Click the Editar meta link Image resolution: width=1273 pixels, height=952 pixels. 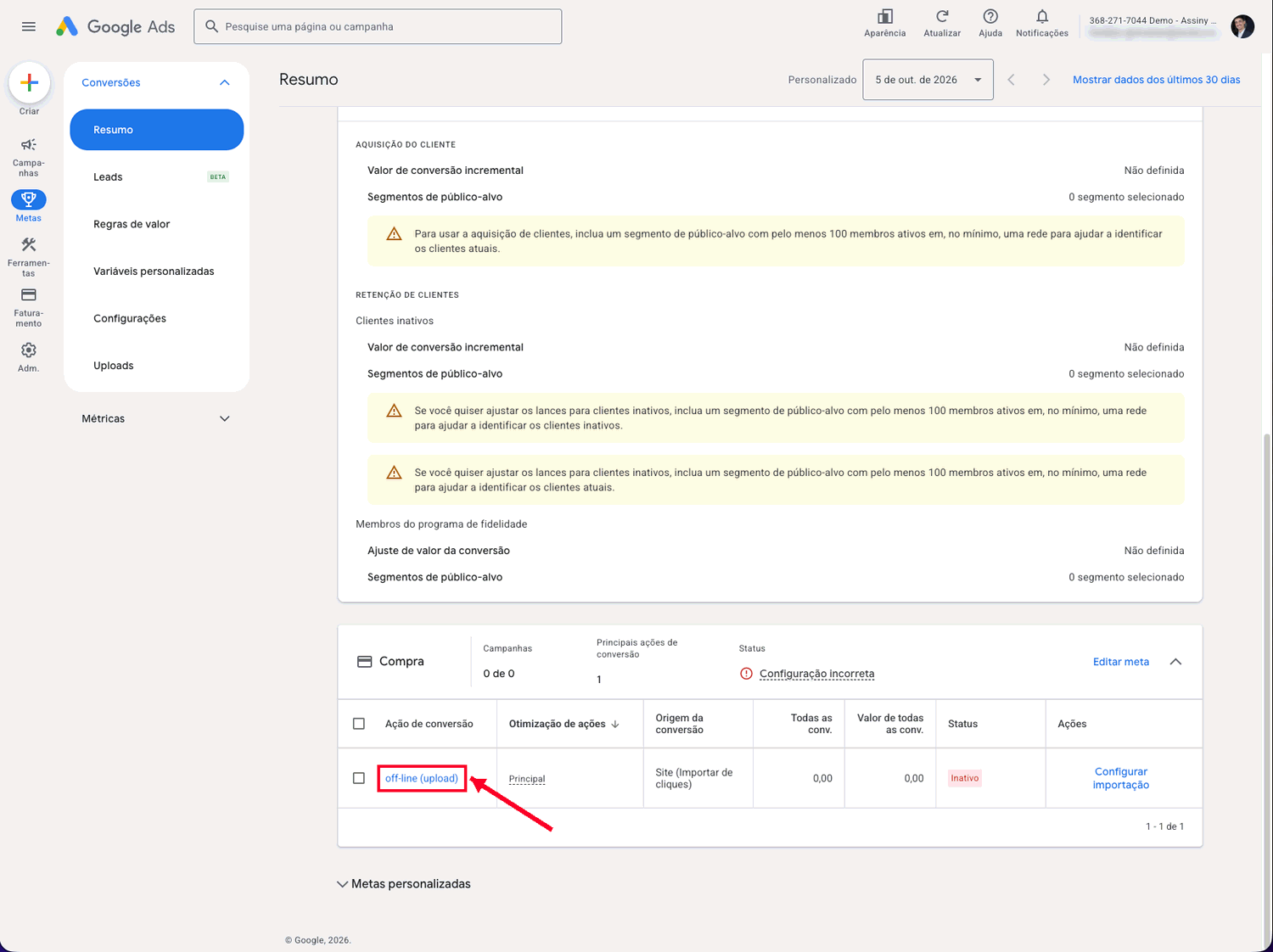point(1121,662)
